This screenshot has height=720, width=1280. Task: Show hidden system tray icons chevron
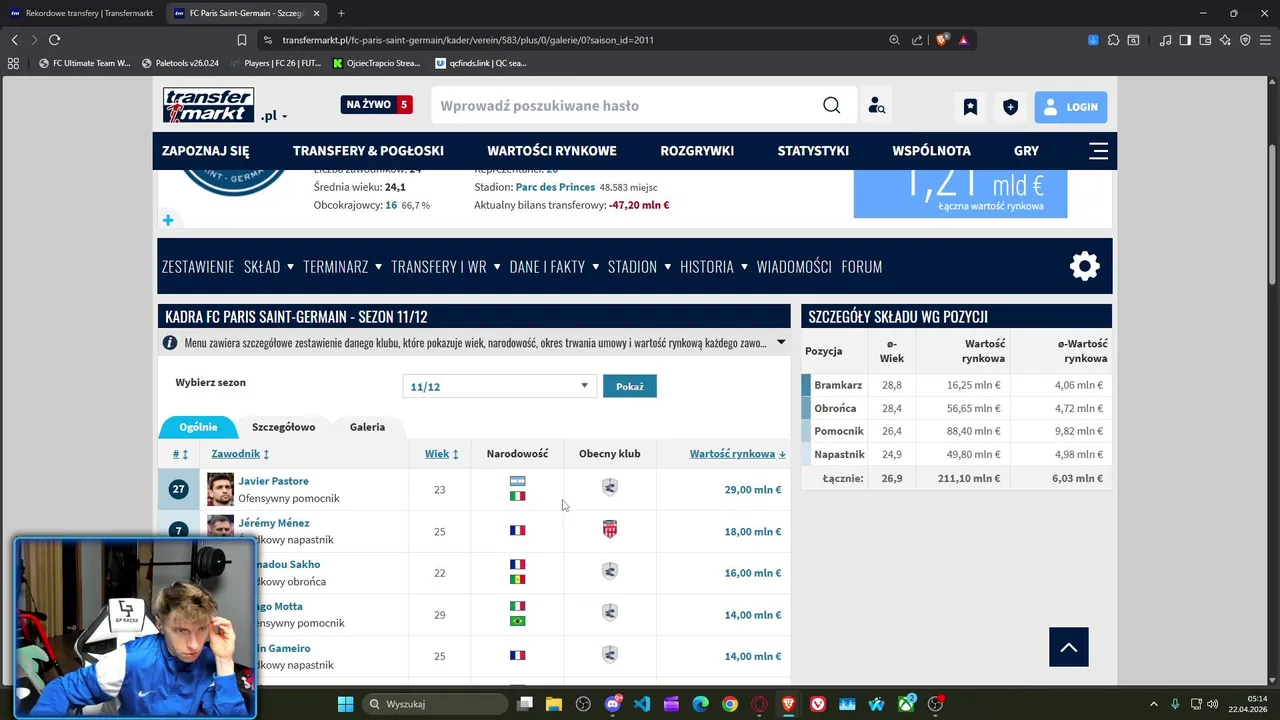[1153, 704]
